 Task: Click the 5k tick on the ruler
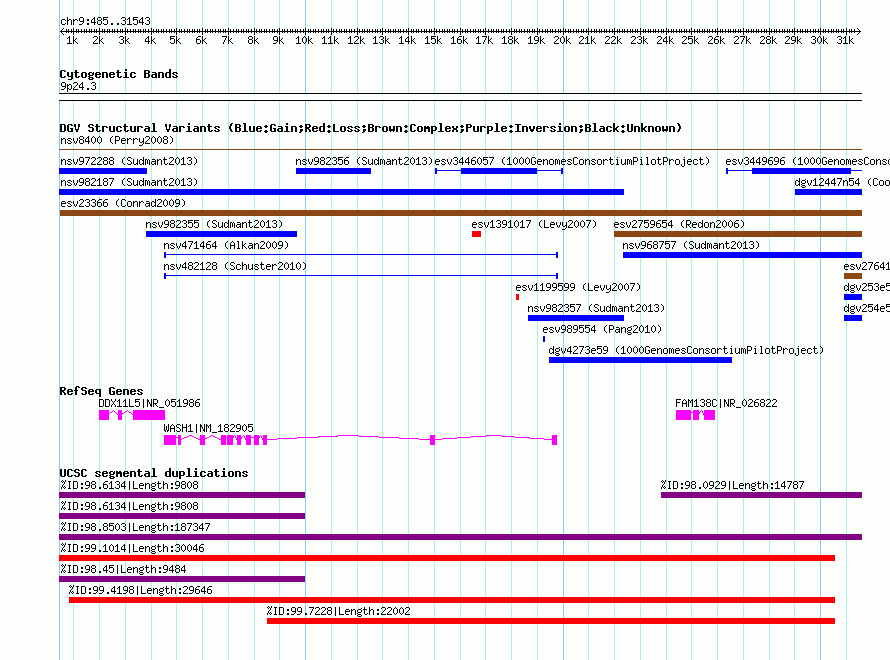175,40
